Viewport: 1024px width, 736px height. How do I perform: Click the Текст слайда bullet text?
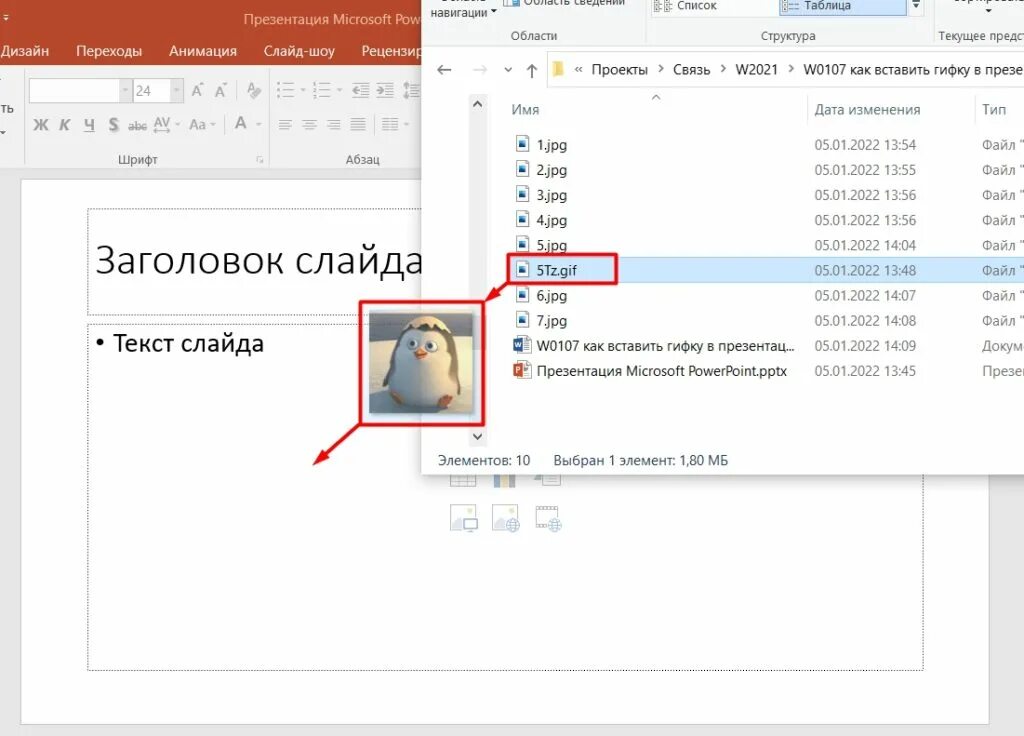click(188, 344)
